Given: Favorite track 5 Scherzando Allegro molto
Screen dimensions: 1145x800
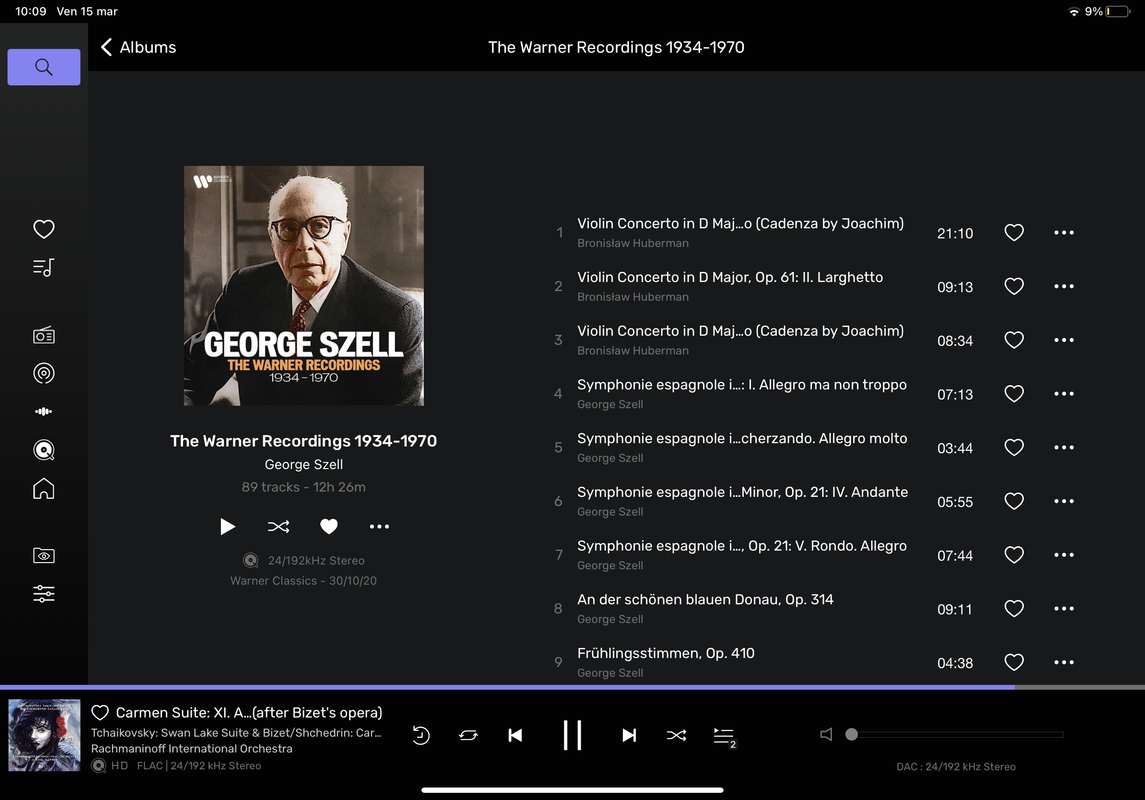Looking at the screenshot, I should tap(1014, 447).
